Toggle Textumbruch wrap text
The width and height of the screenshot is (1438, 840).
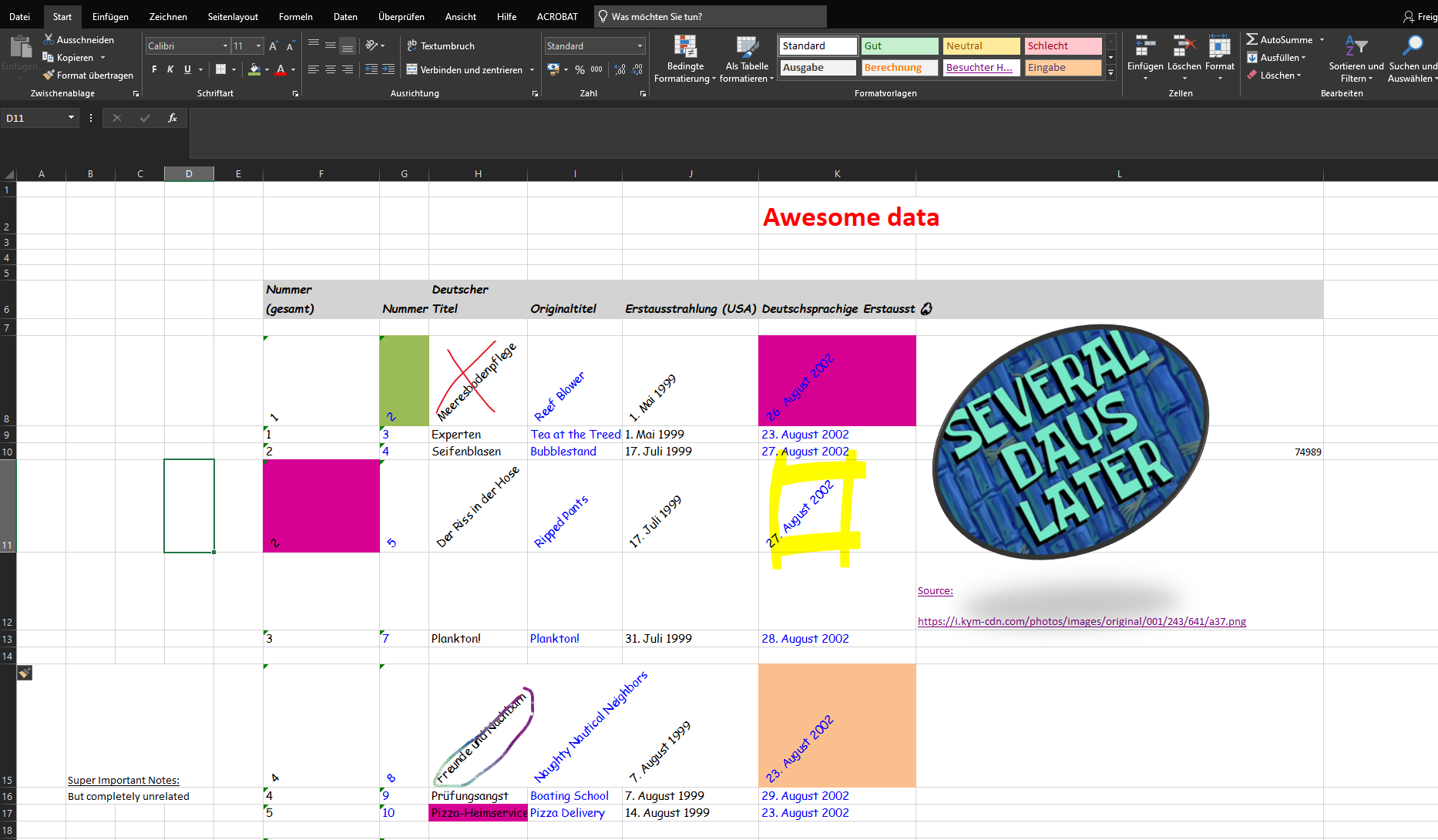tap(441, 46)
